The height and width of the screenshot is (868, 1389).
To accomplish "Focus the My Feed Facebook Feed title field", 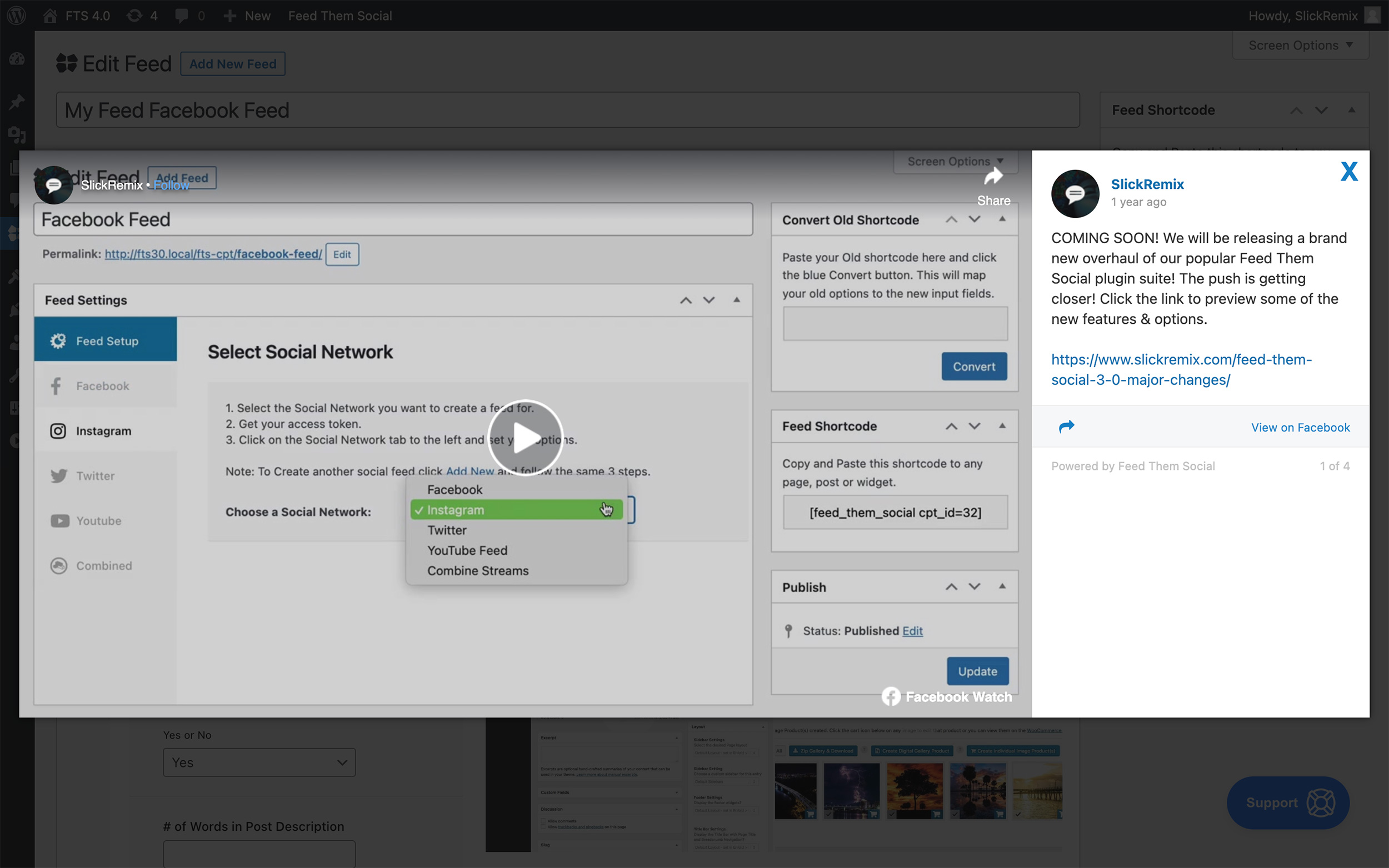I will 567,109.
